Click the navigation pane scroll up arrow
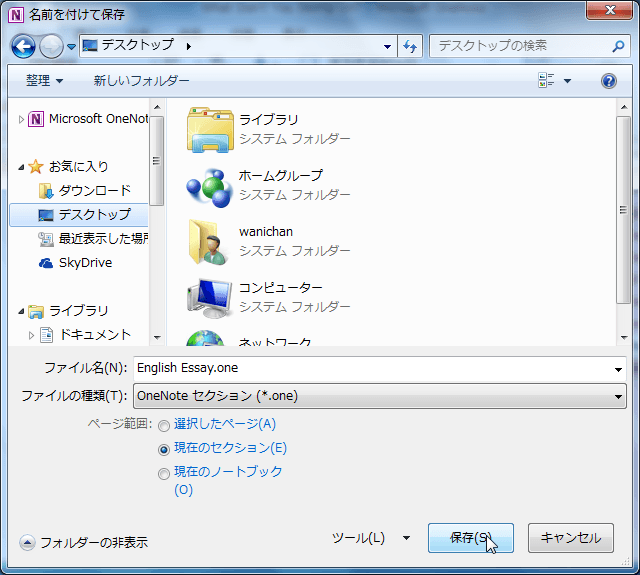The width and height of the screenshot is (640, 575). (157, 107)
